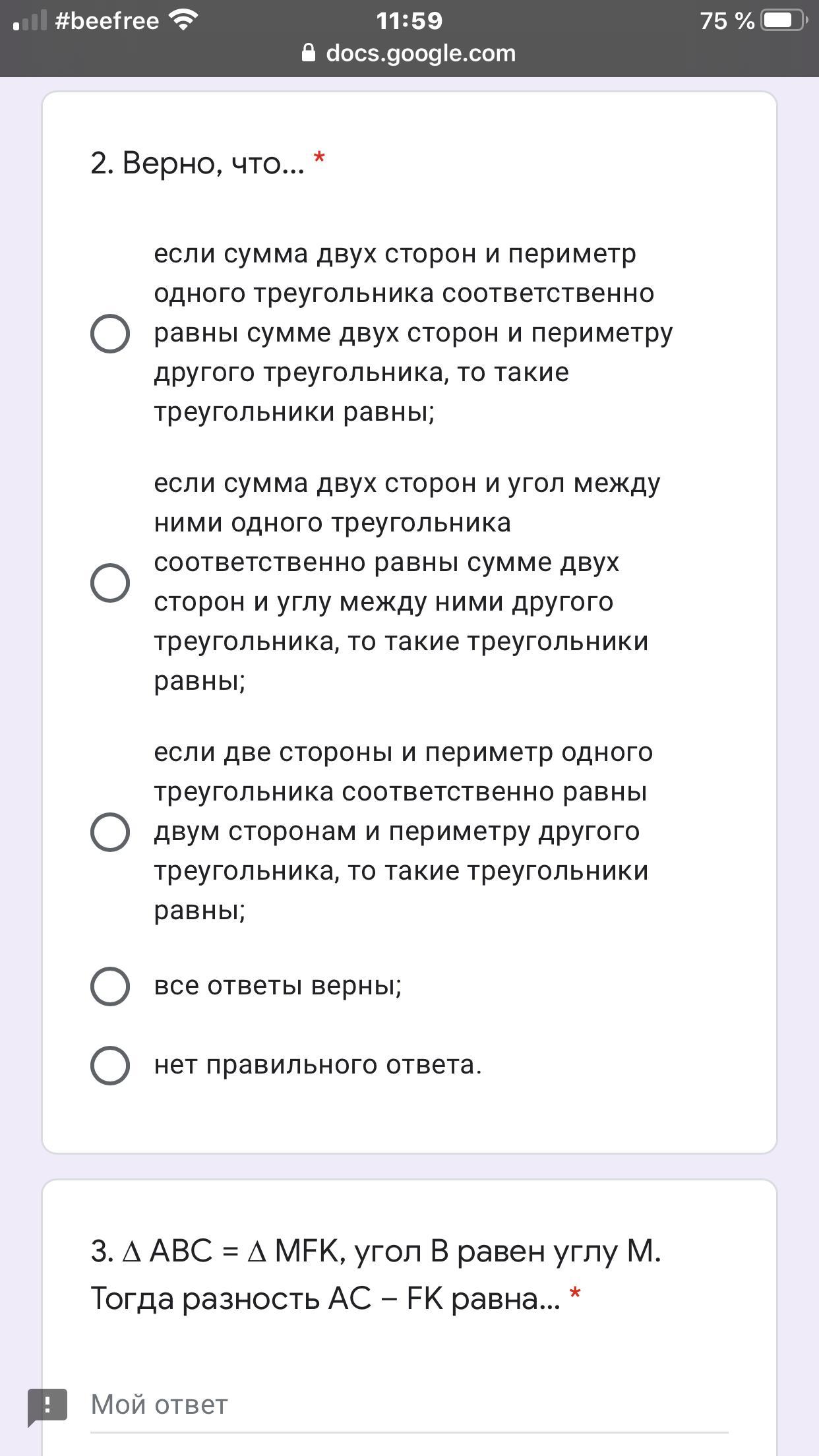Tap the lock icon beside docs.google.com
819x1456 pixels.
(x=308, y=53)
